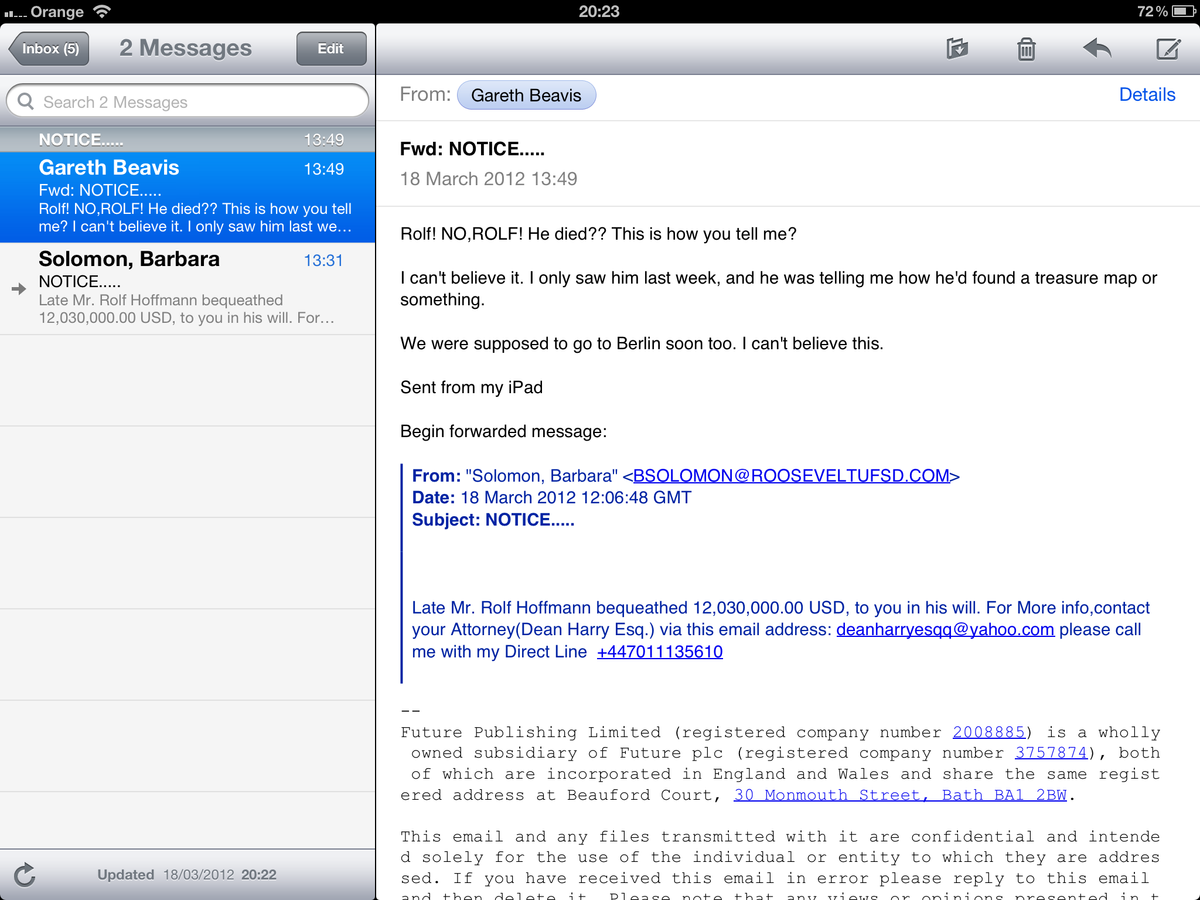Tap the Search 2 Messages field
Viewport: 1200px width, 900px height.
tap(187, 101)
